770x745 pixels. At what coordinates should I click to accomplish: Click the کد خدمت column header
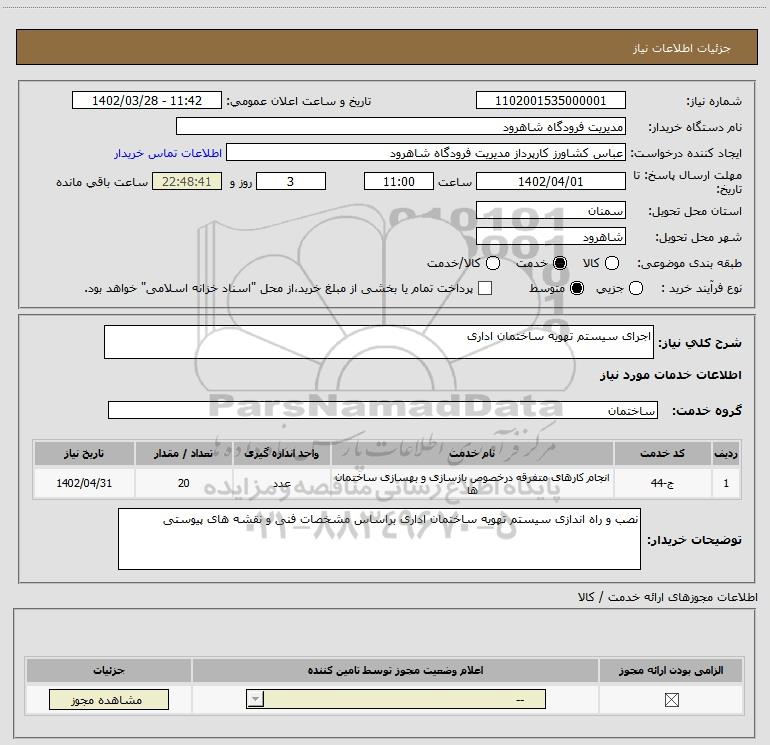pos(662,453)
